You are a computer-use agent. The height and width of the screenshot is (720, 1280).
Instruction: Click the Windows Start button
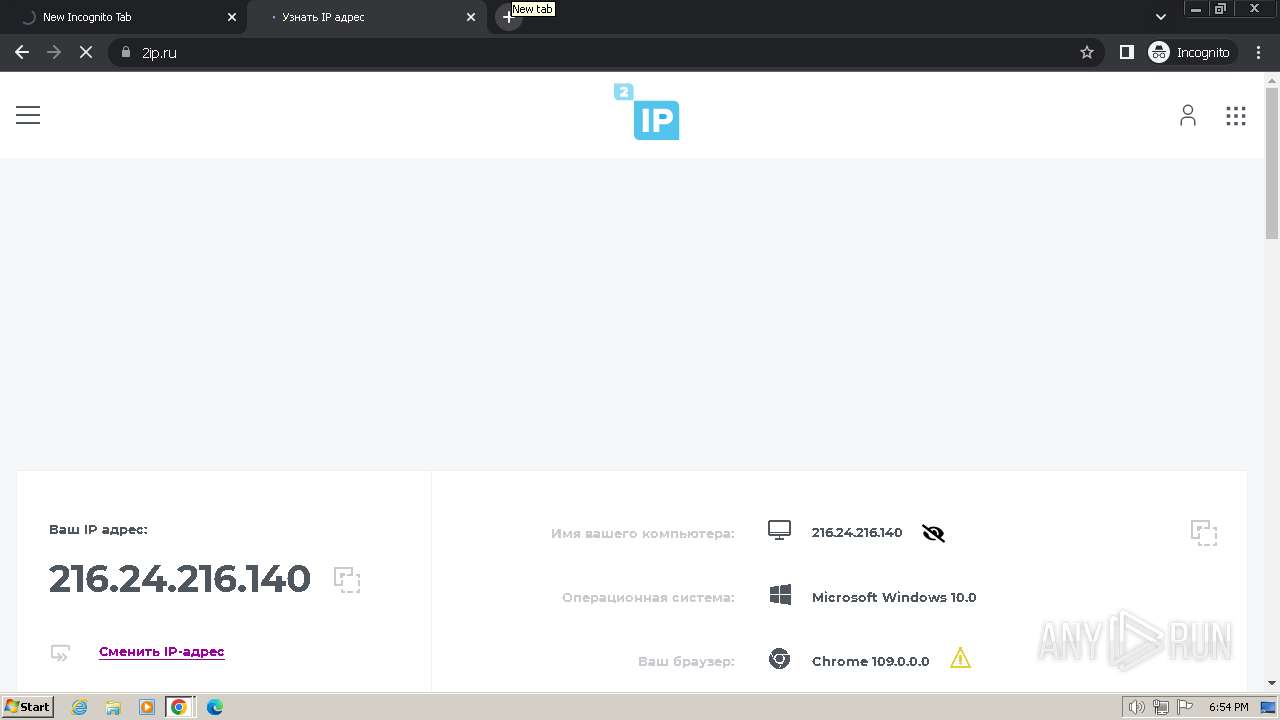28,707
